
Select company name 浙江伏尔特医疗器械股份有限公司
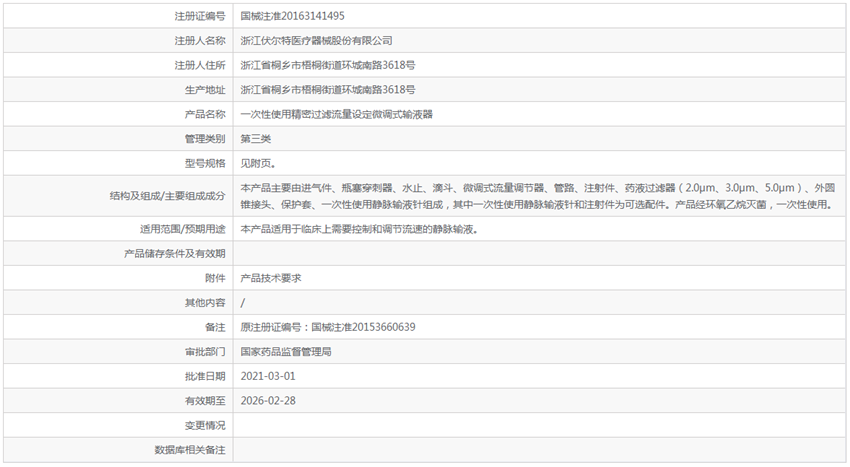(317, 41)
